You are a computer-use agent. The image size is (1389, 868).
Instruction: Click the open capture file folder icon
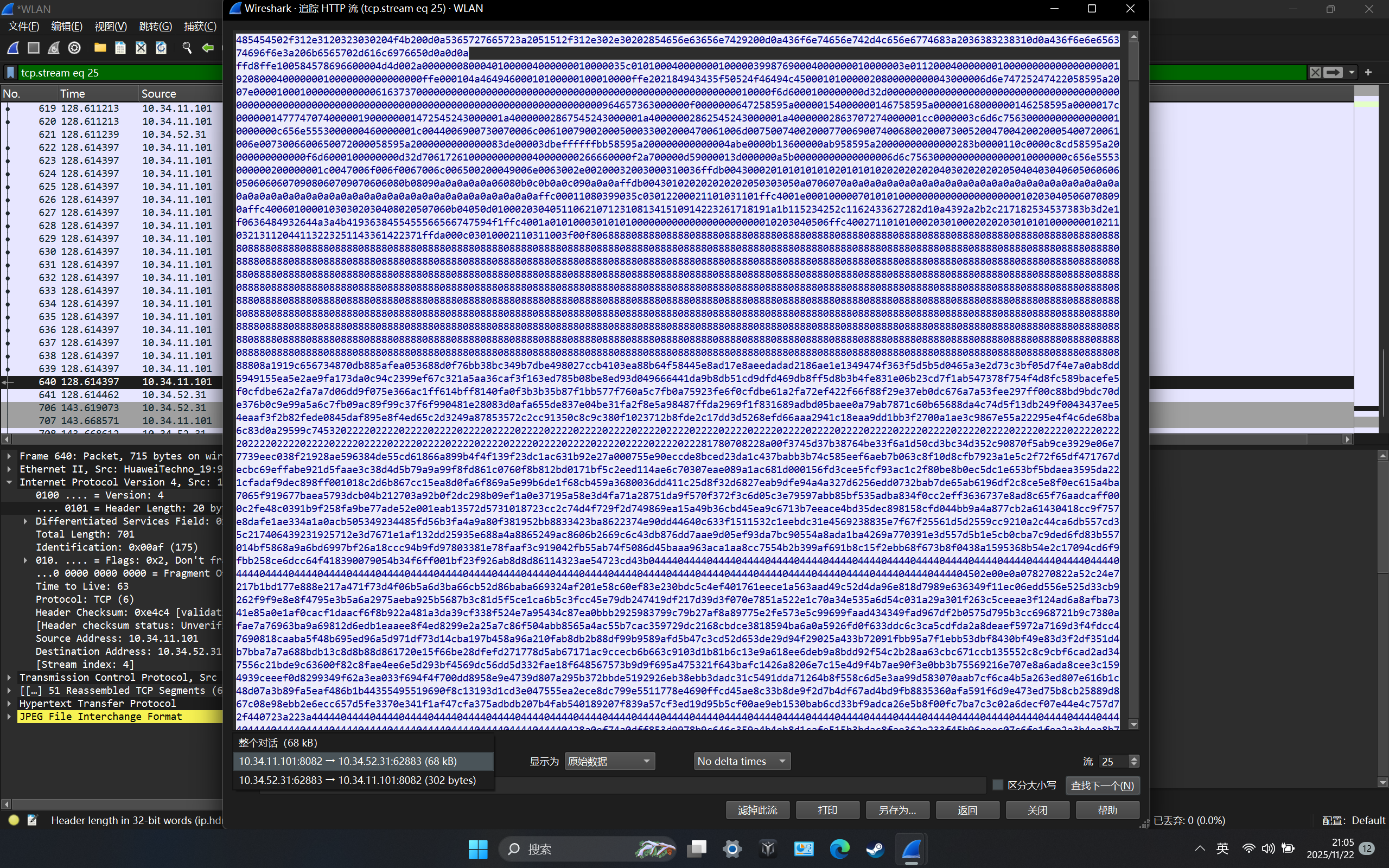(100, 48)
